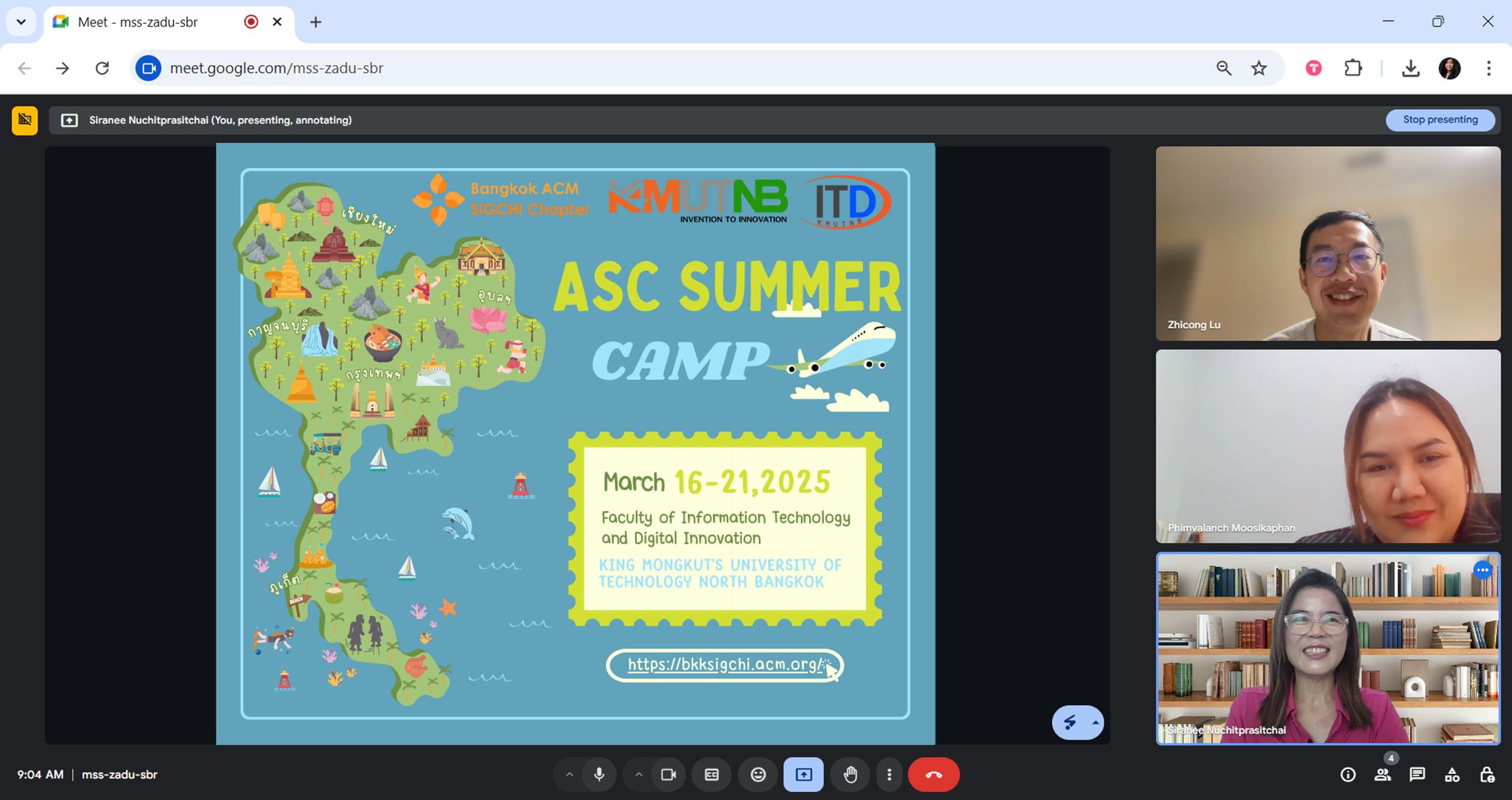Open the bkksigchi.acm.org link on the slide
1512x800 pixels.
724,664
